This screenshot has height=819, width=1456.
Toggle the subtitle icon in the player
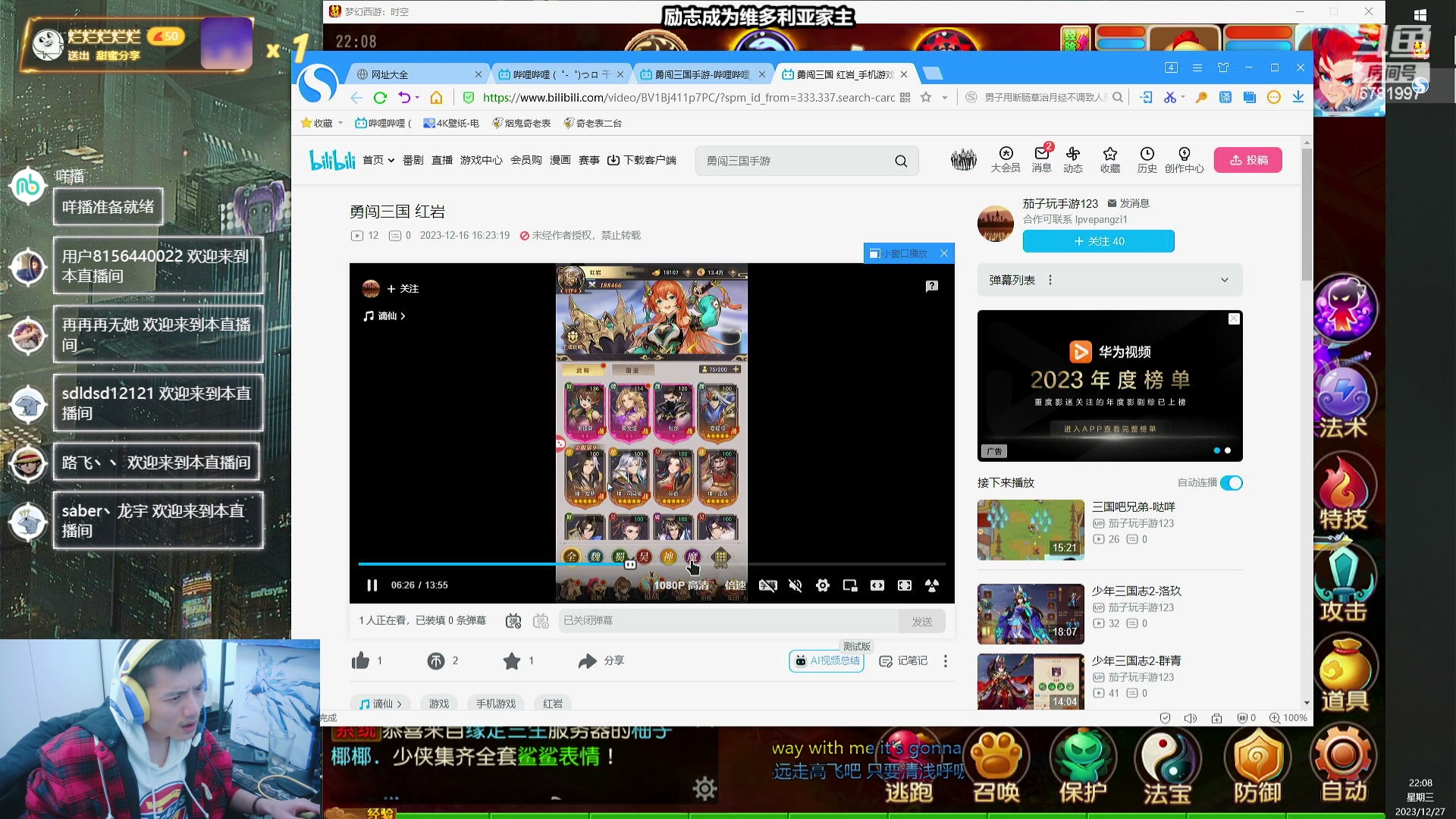click(x=767, y=585)
